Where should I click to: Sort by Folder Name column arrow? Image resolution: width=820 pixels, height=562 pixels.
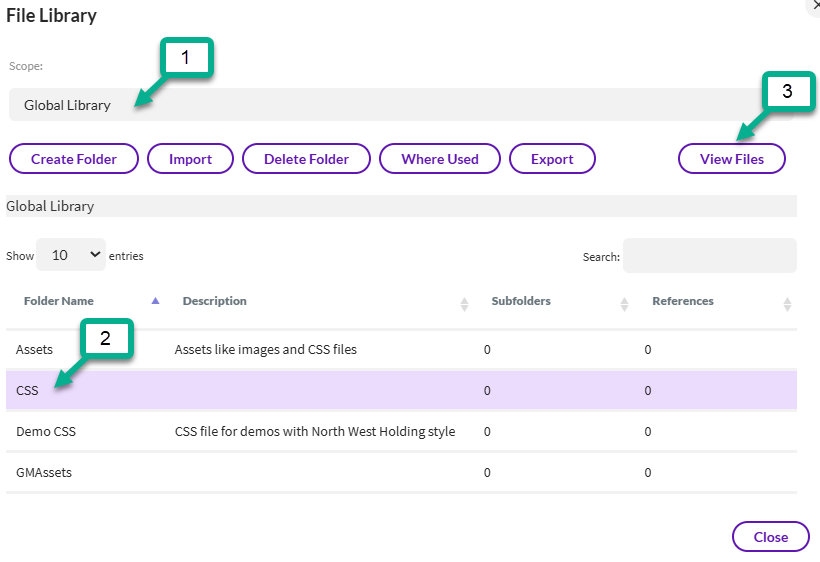155,301
